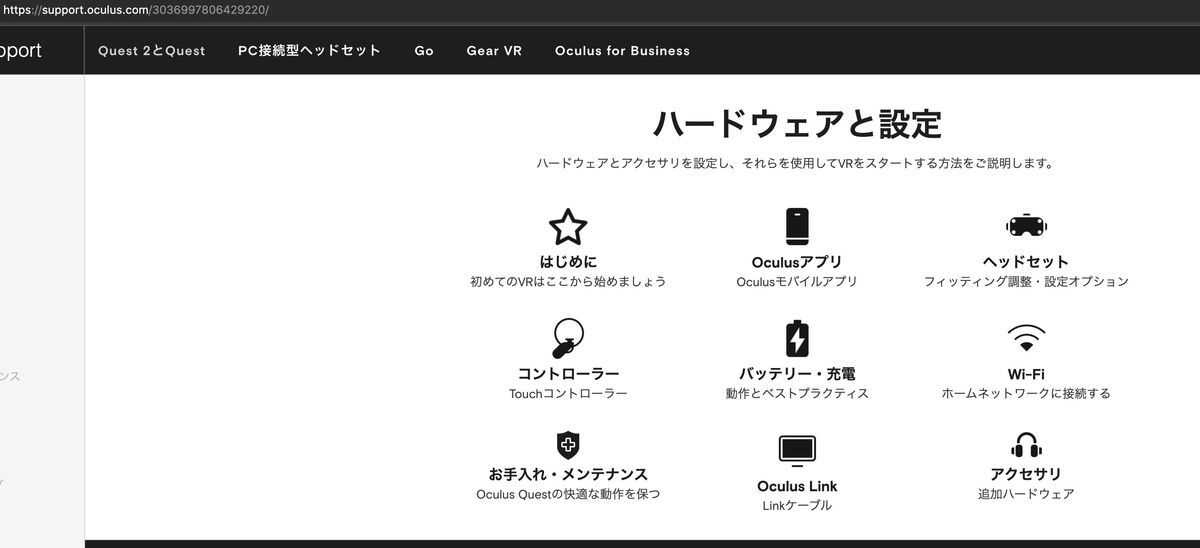Open the PC接続型ヘッドセット menu
The width and height of the screenshot is (1200, 548).
tap(310, 50)
